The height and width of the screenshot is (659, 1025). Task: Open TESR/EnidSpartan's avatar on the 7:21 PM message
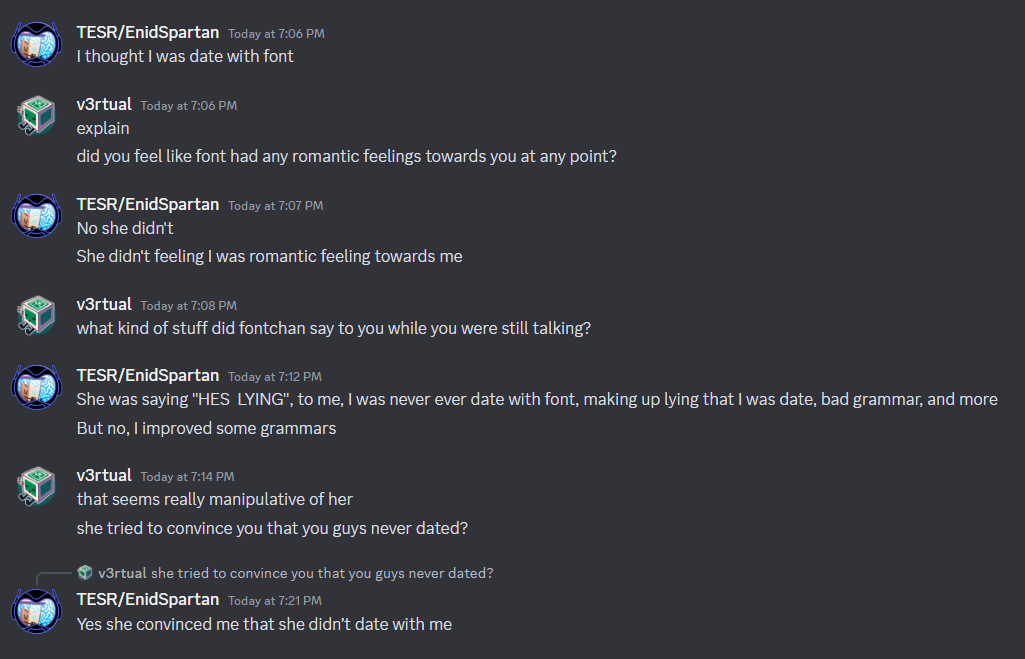(x=37, y=612)
